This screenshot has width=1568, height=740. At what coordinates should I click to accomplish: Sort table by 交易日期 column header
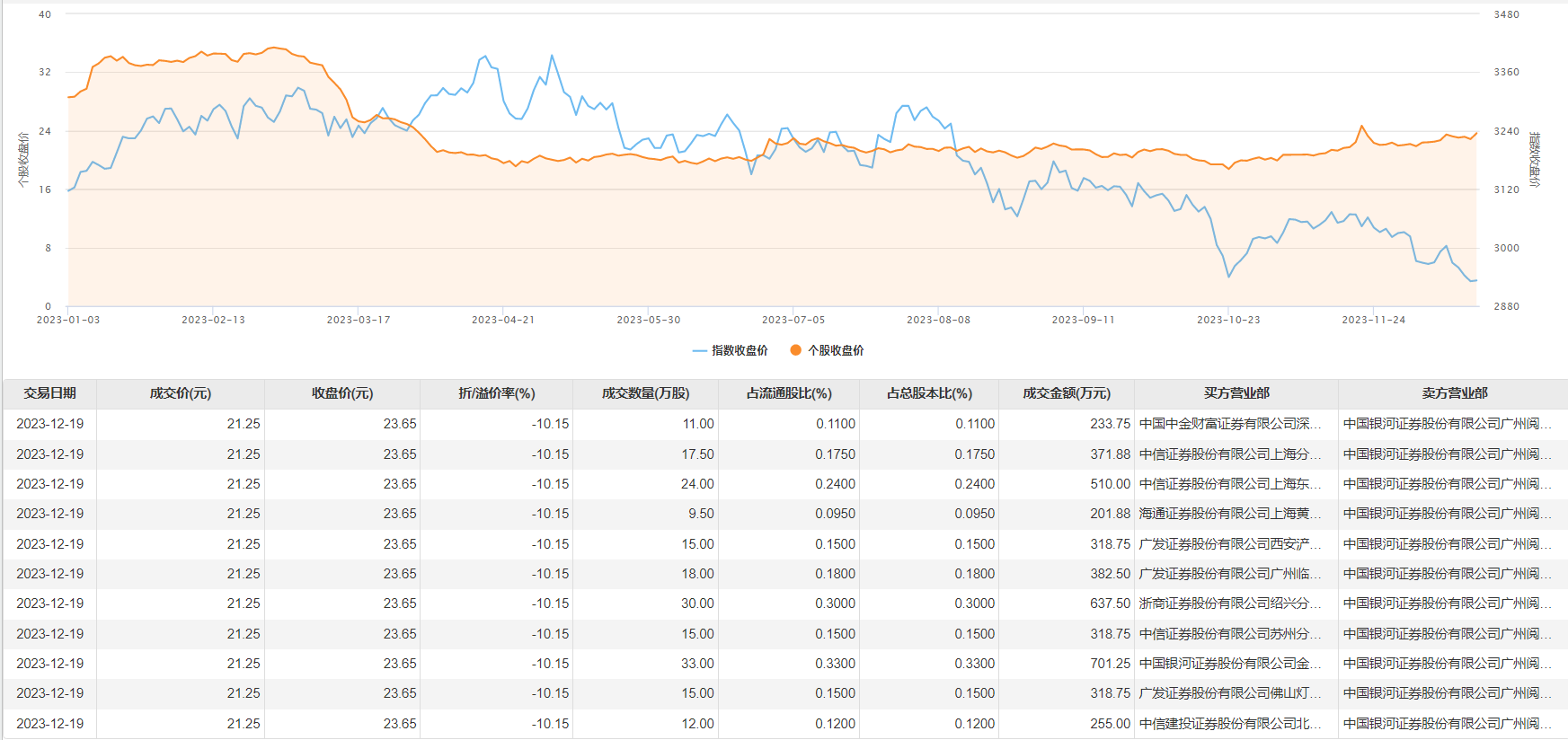(x=49, y=393)
